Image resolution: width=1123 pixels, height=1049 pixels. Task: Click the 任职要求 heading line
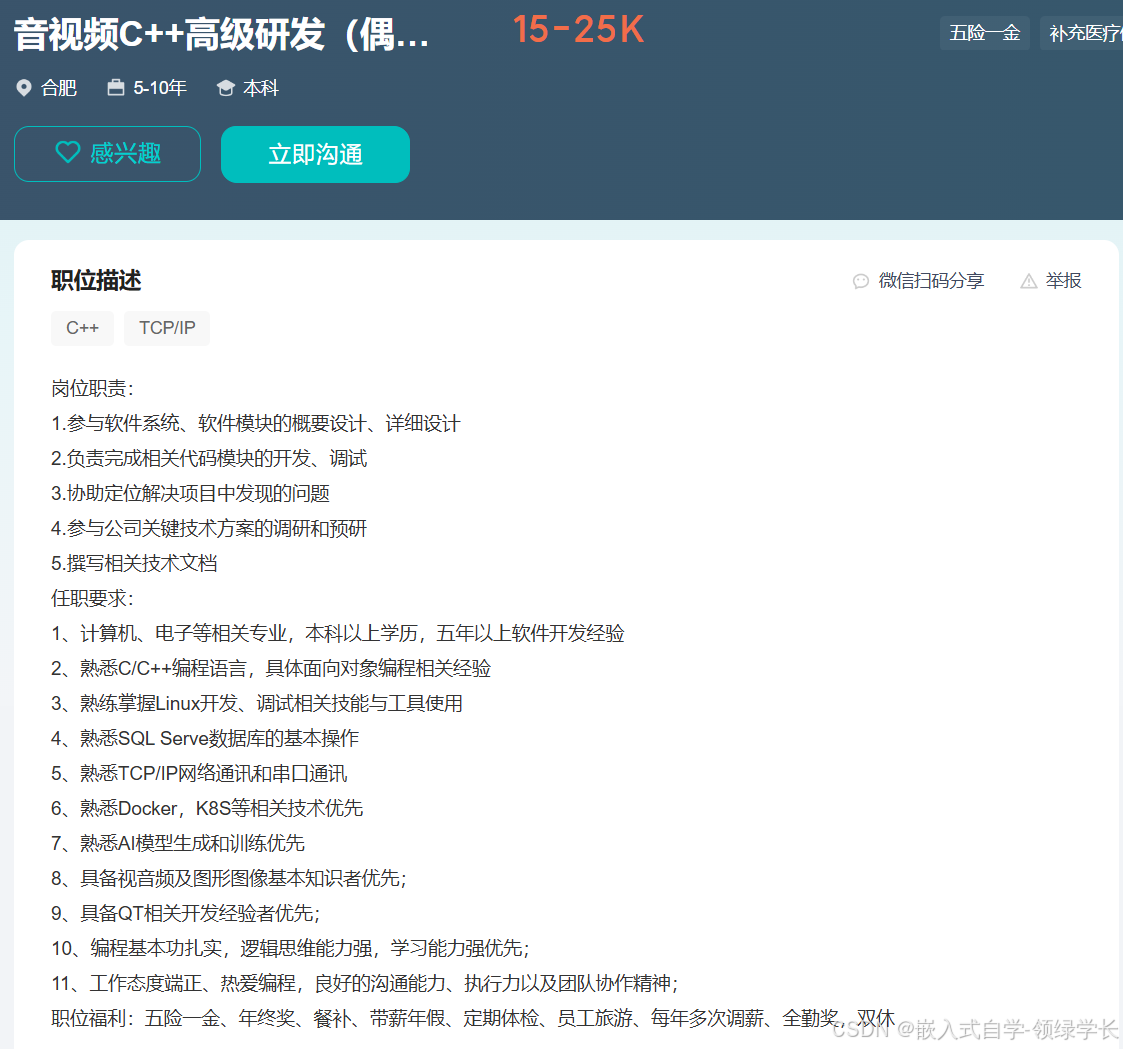click(x=92, y=599)
